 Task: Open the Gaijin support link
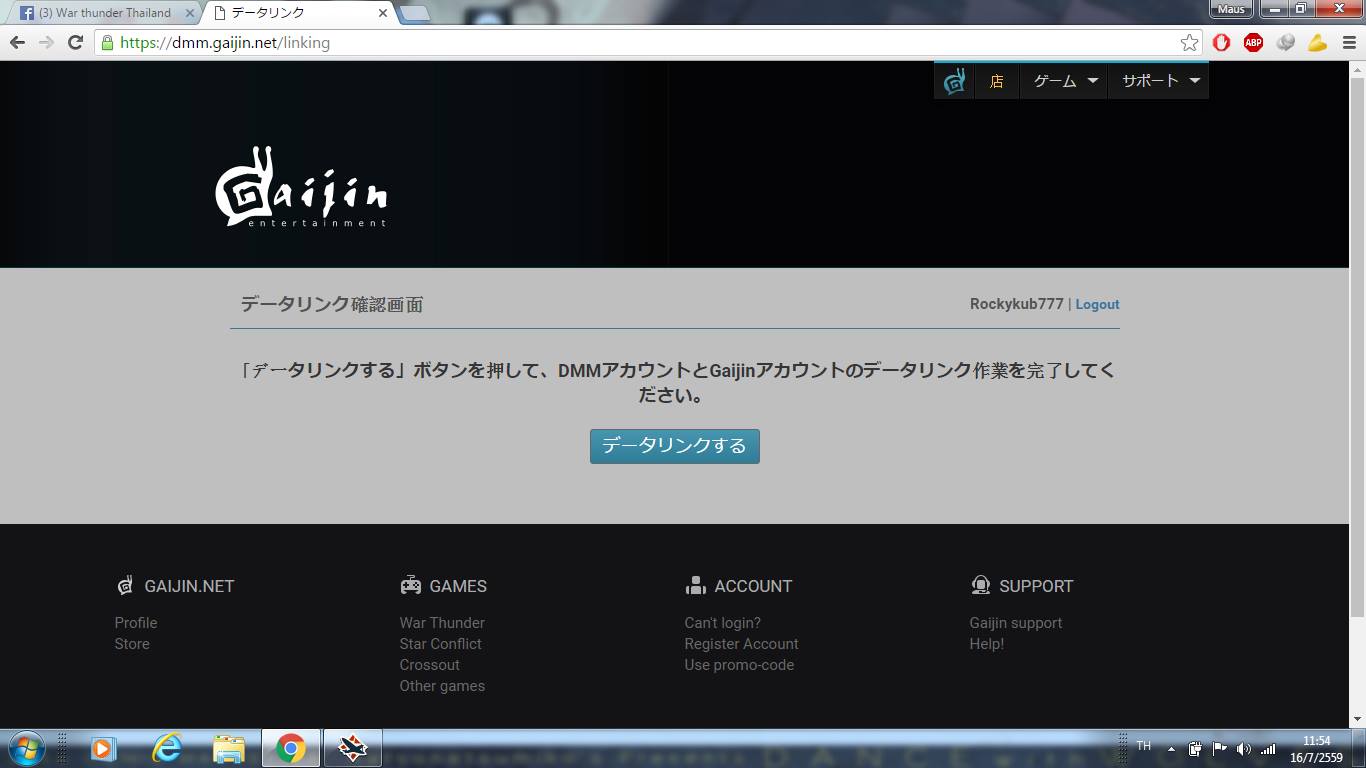point(1015,623)
